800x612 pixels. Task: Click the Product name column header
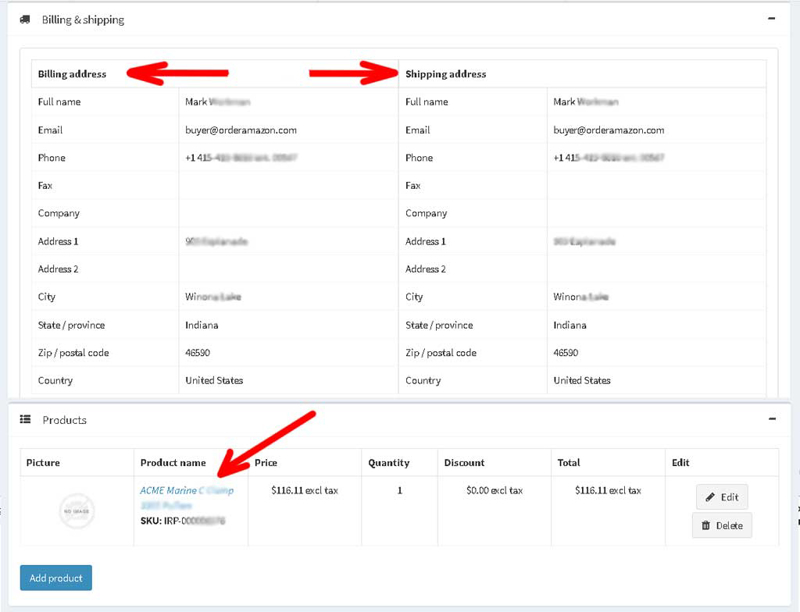173,463
